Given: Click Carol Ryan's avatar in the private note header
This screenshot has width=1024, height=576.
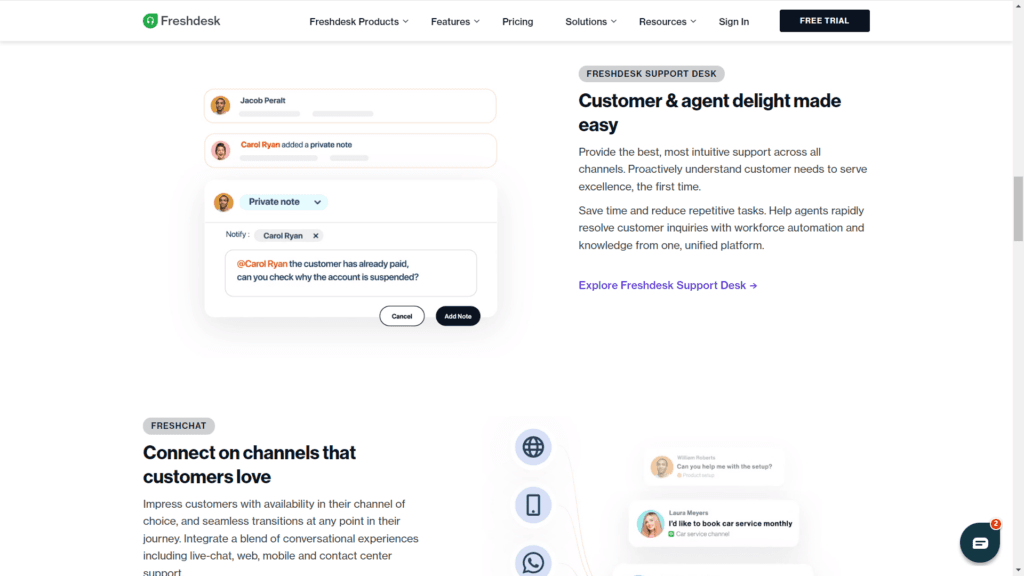Looking at the screenshot, I should (223, 201).
